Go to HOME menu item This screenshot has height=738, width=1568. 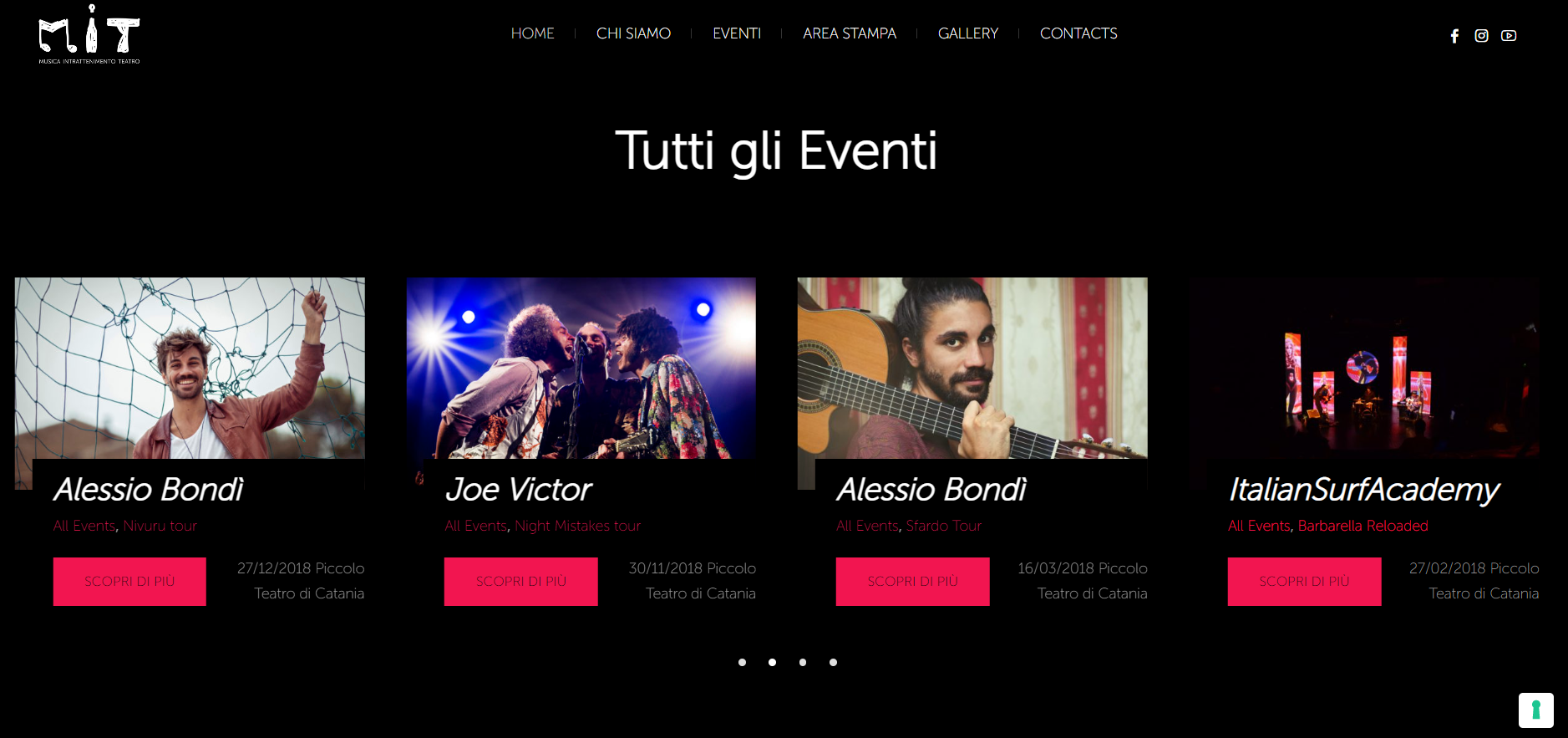532,33
